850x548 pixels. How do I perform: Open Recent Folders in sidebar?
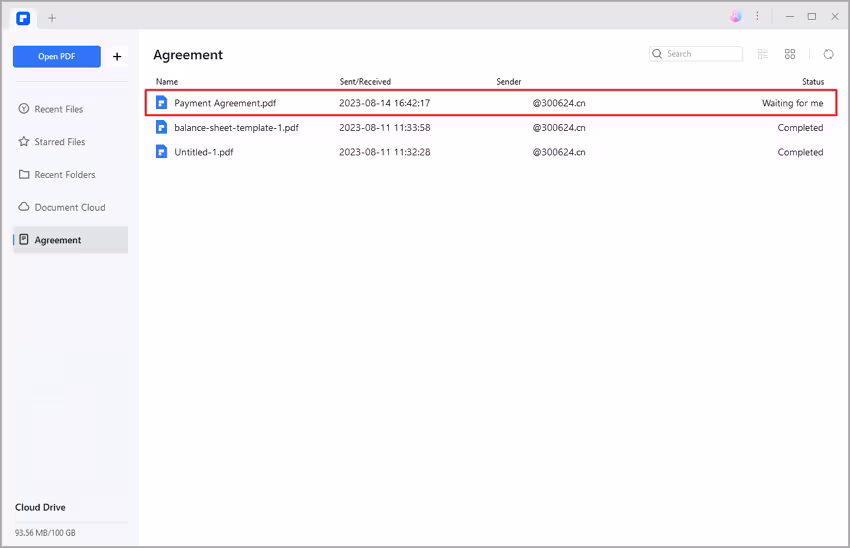[x=64, y=175]
